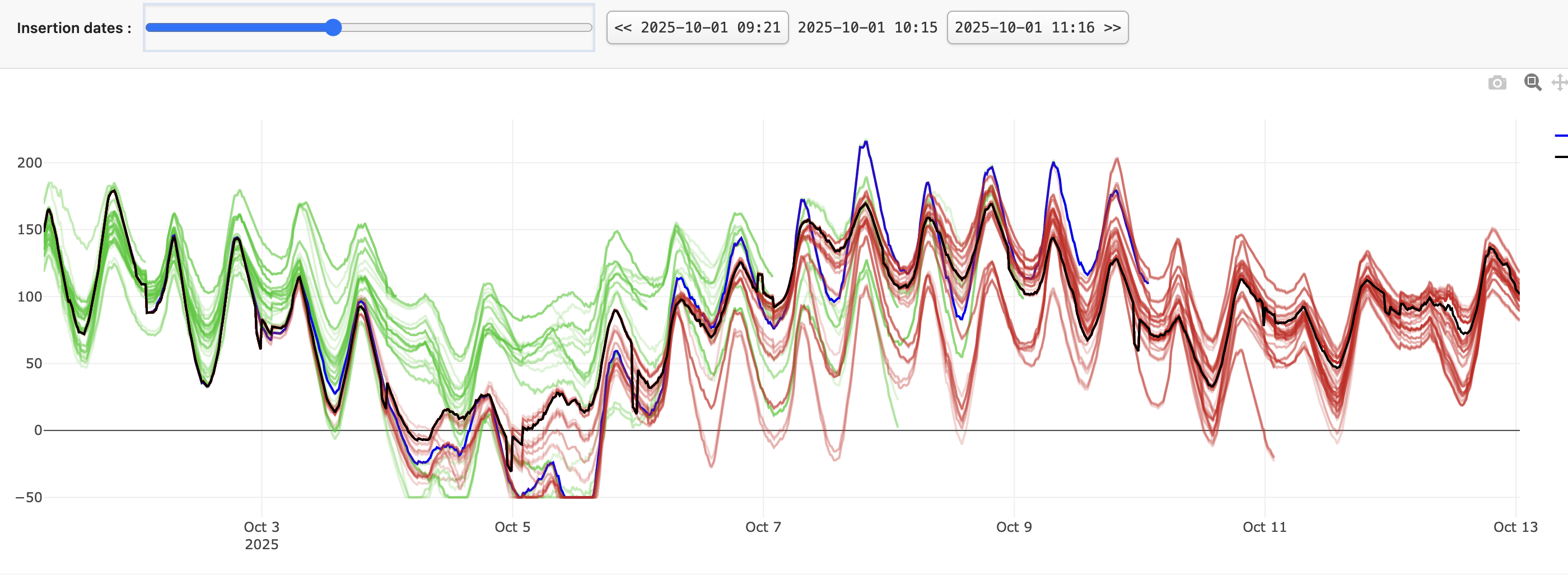Screen dimensions: 1568x575
Task: Advance with the '2025-10-01 11:16 >>' button
Action: coord(1037,27)
